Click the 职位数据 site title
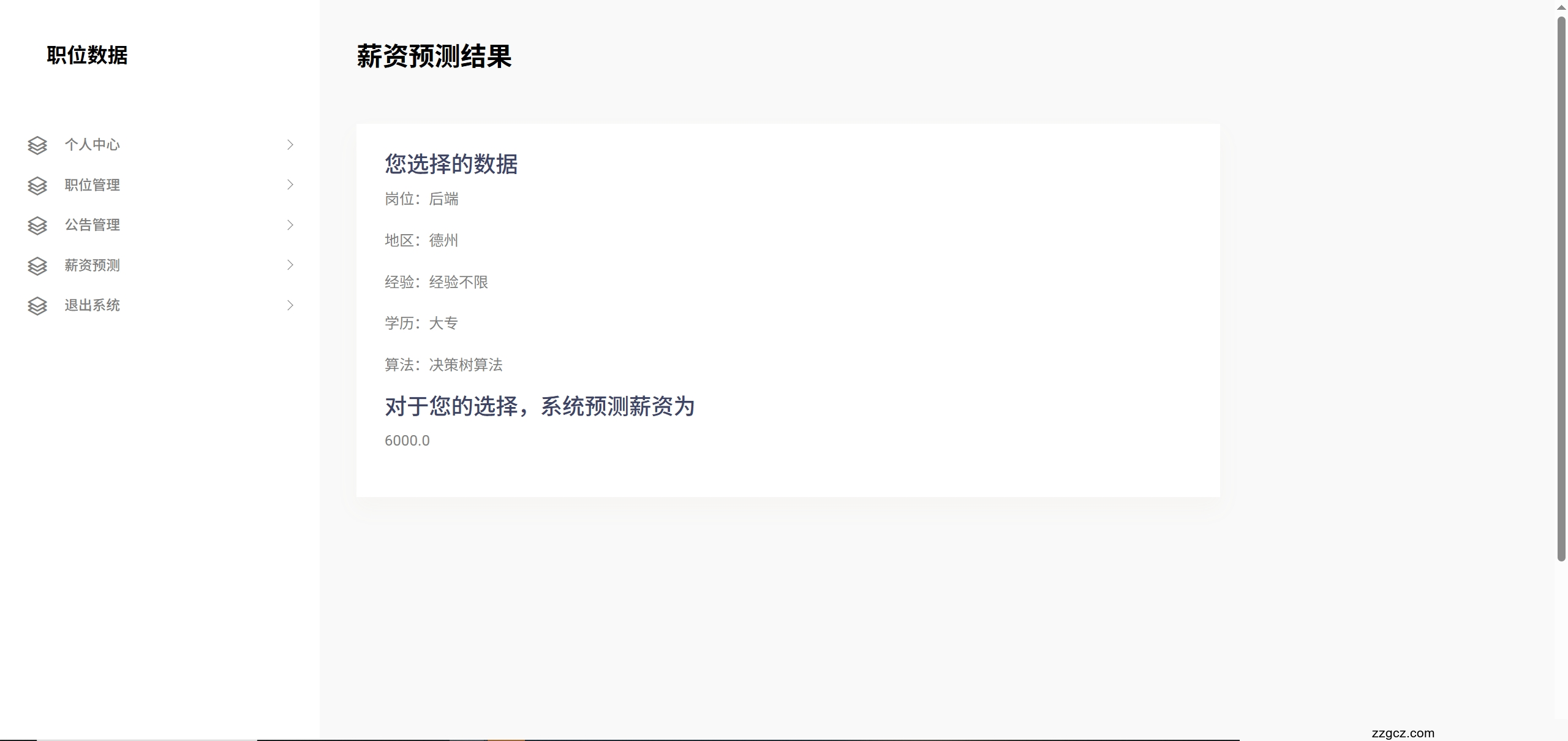The image size is (1568, 741). 87,55
